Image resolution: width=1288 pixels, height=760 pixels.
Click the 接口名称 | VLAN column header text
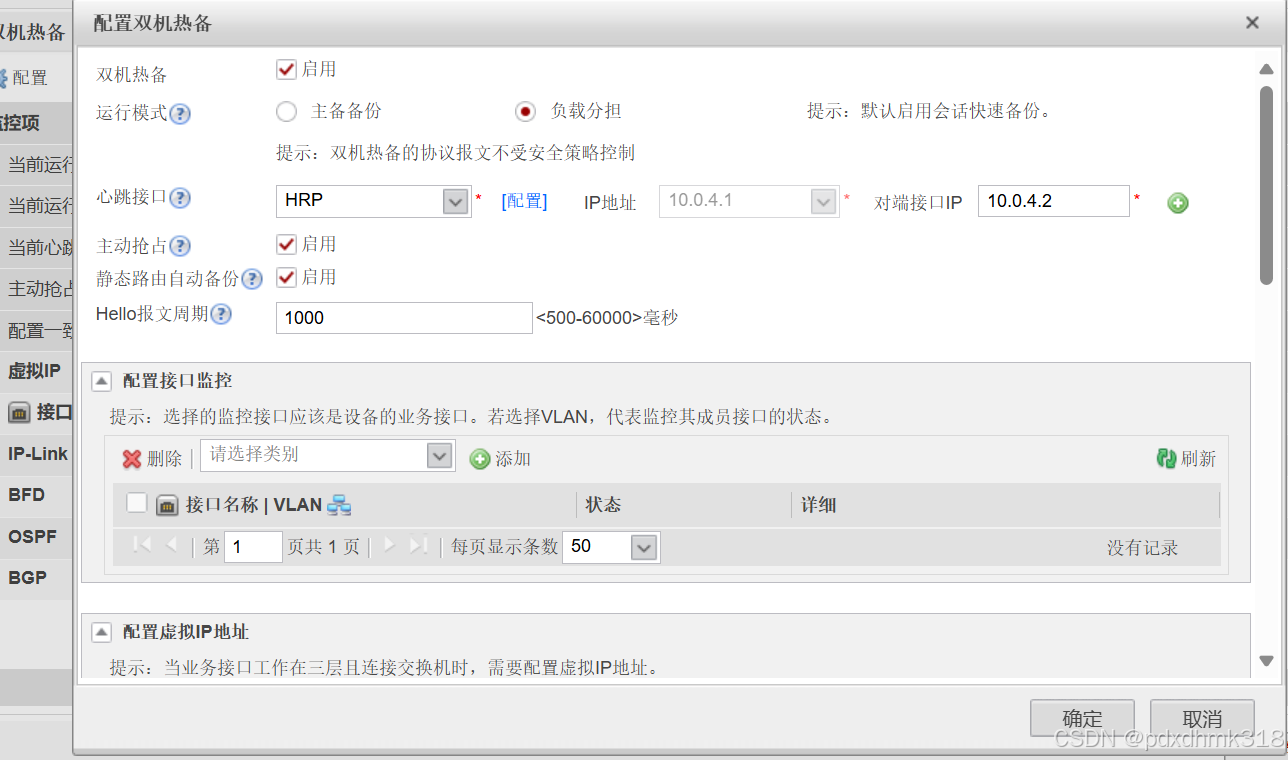point(254,505)
